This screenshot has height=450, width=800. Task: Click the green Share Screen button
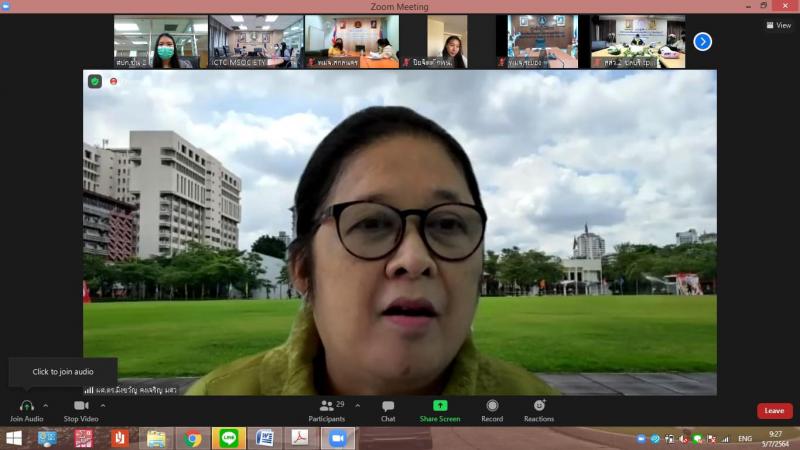pyautogui.click(x=440, y=411)
